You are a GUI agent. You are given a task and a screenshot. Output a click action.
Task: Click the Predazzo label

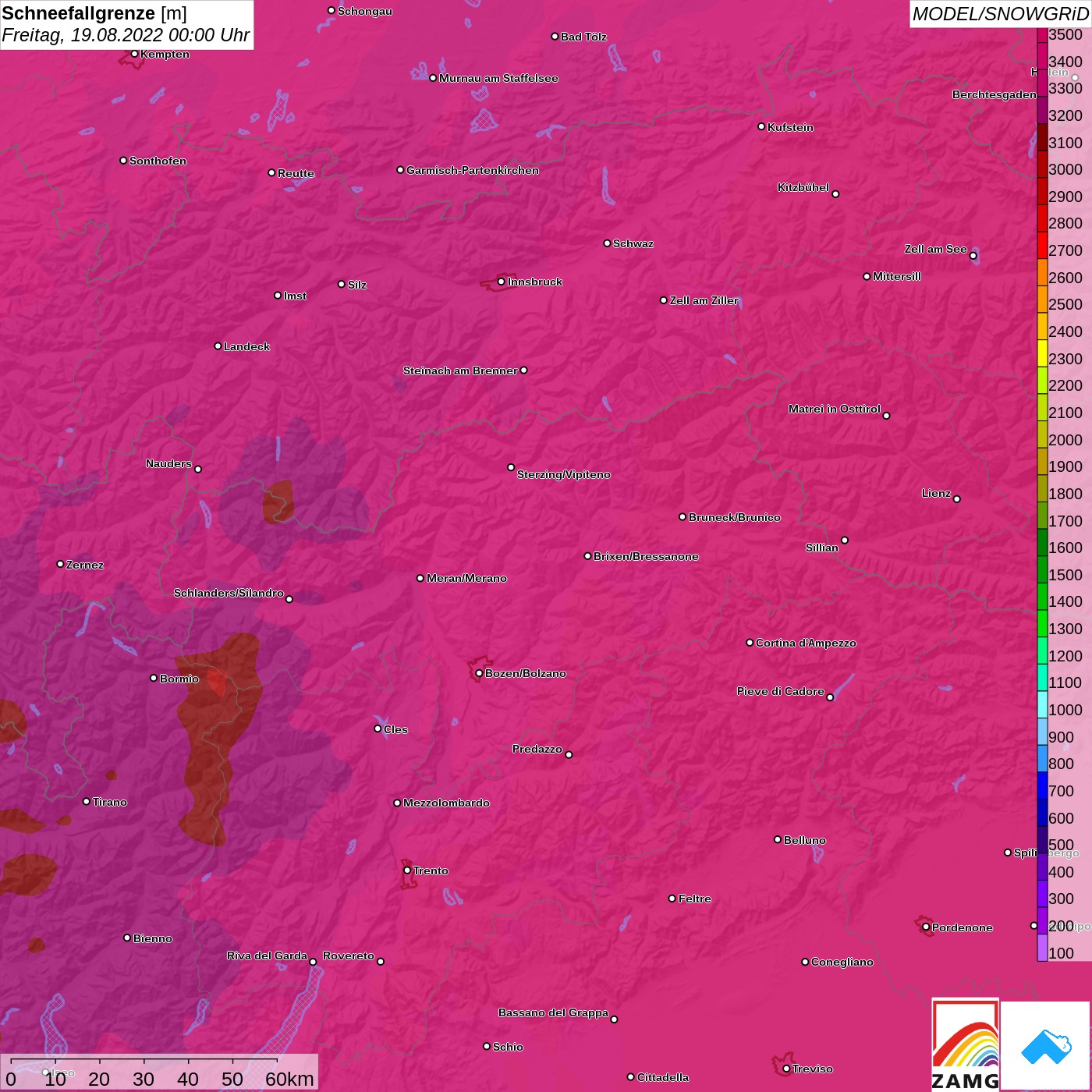[537, 749]
